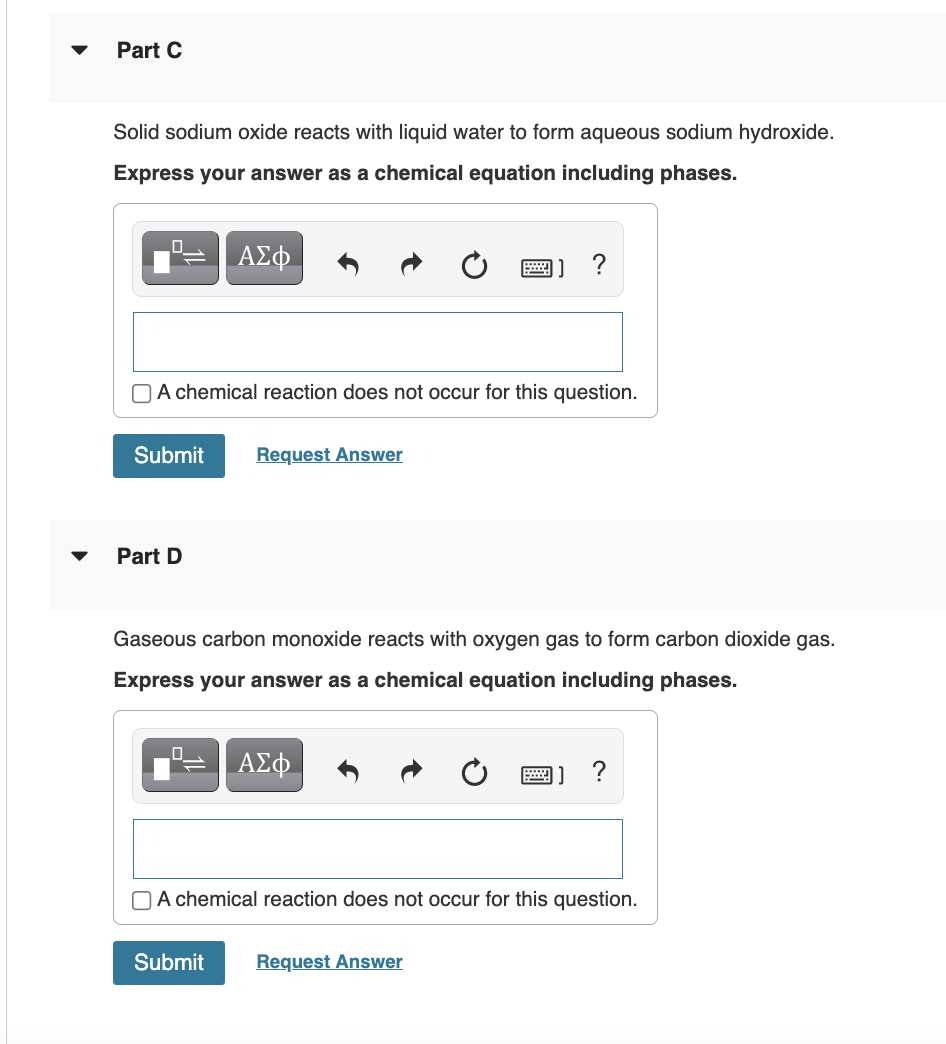Reset the Part D answer field
Viewport: 946px width, 1044px height.
[474, 772]
